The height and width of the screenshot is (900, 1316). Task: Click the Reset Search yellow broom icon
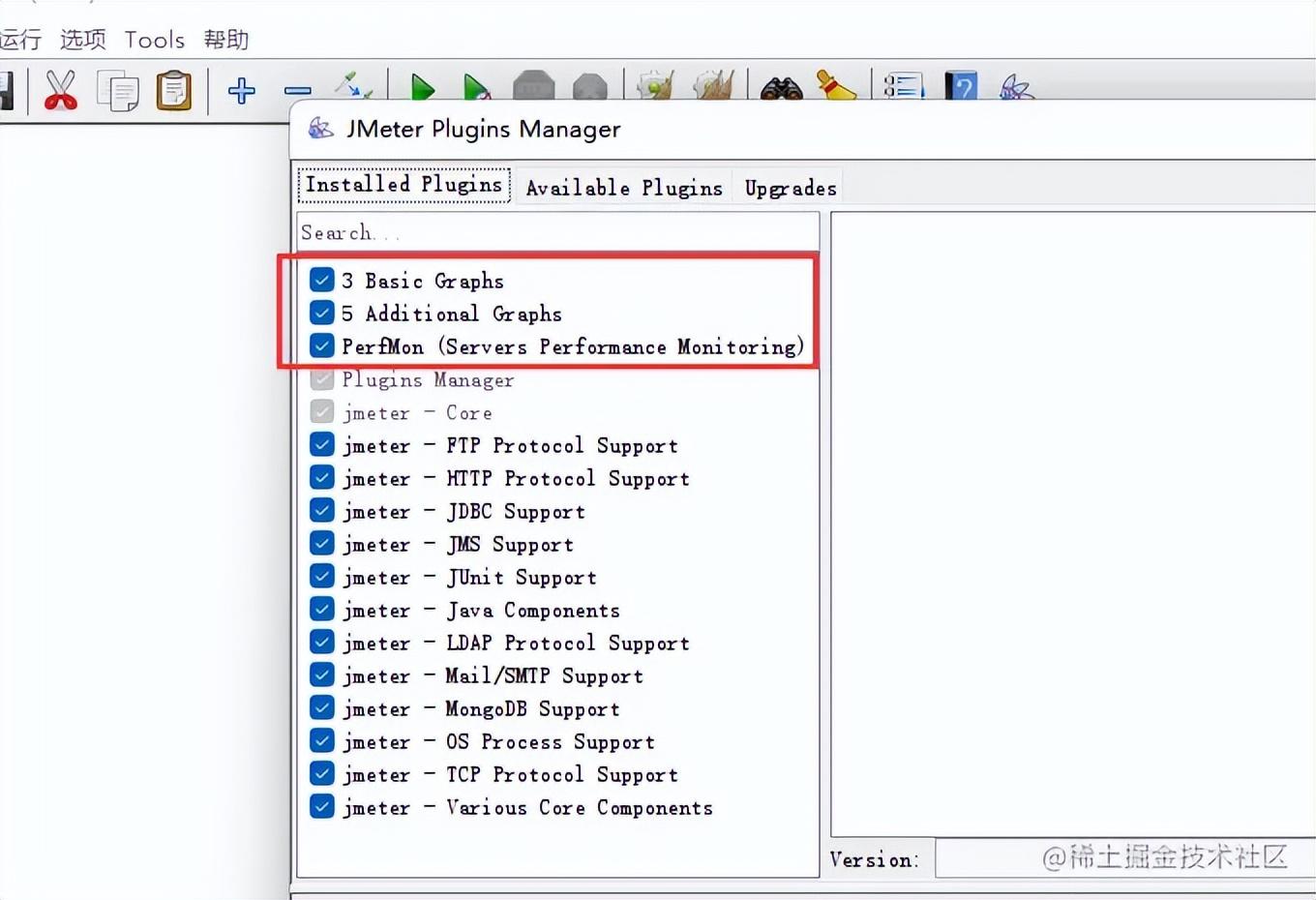(836, 85)
